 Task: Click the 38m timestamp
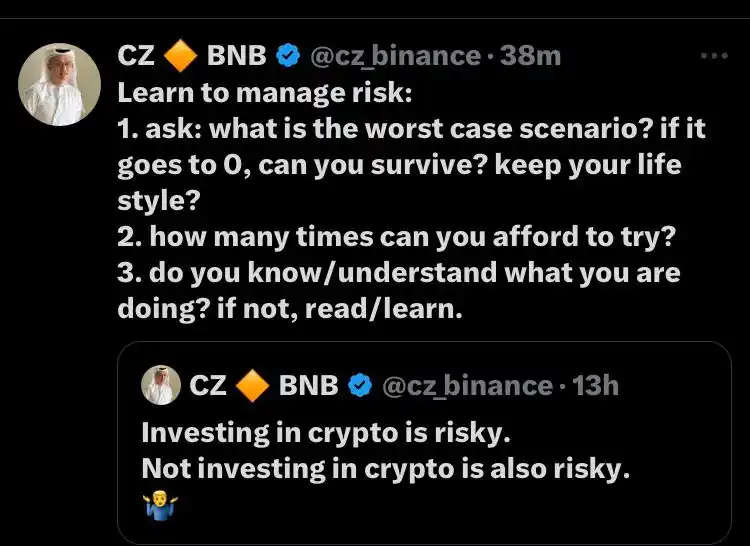[530, 56]
